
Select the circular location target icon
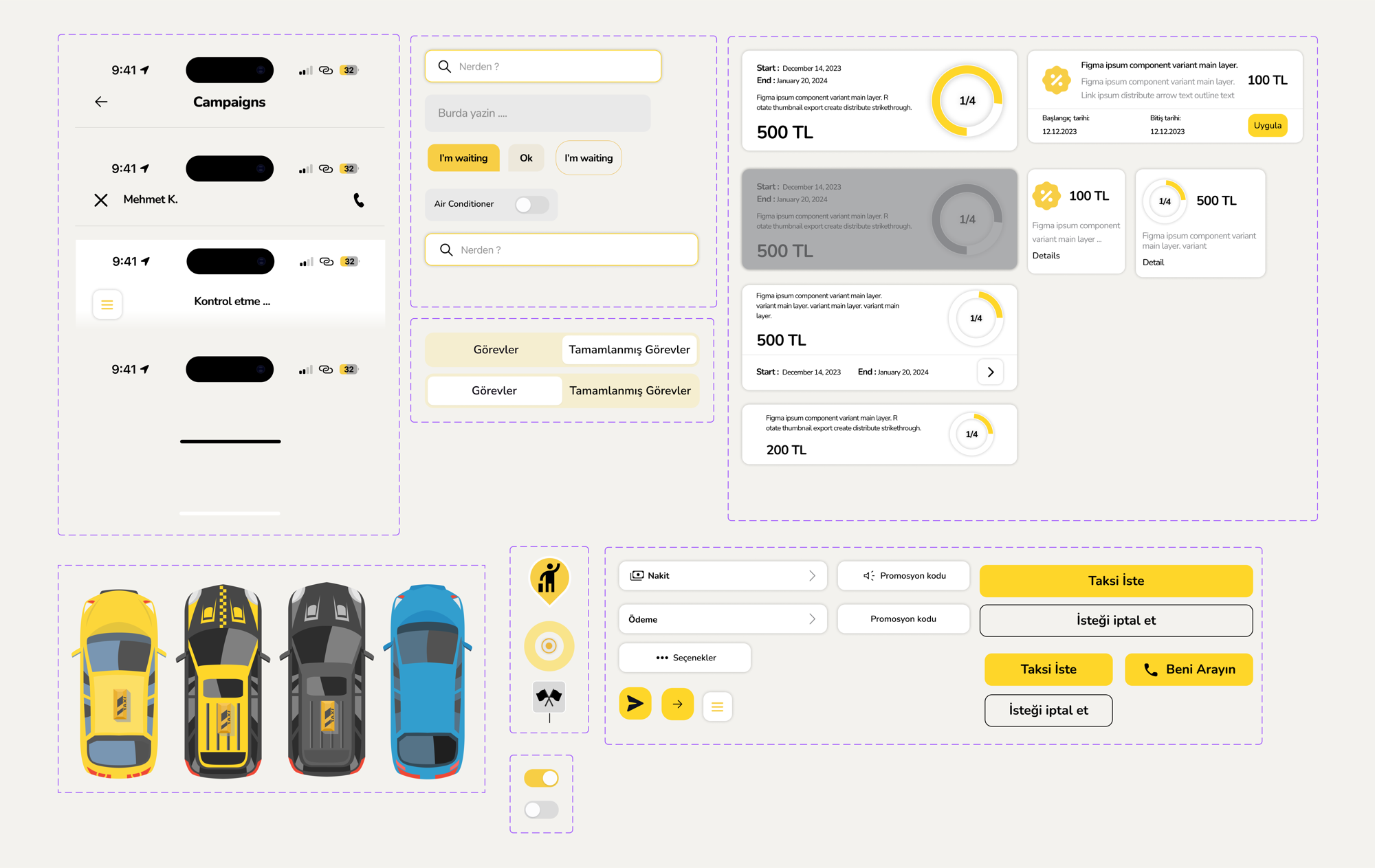coord(549,645)
